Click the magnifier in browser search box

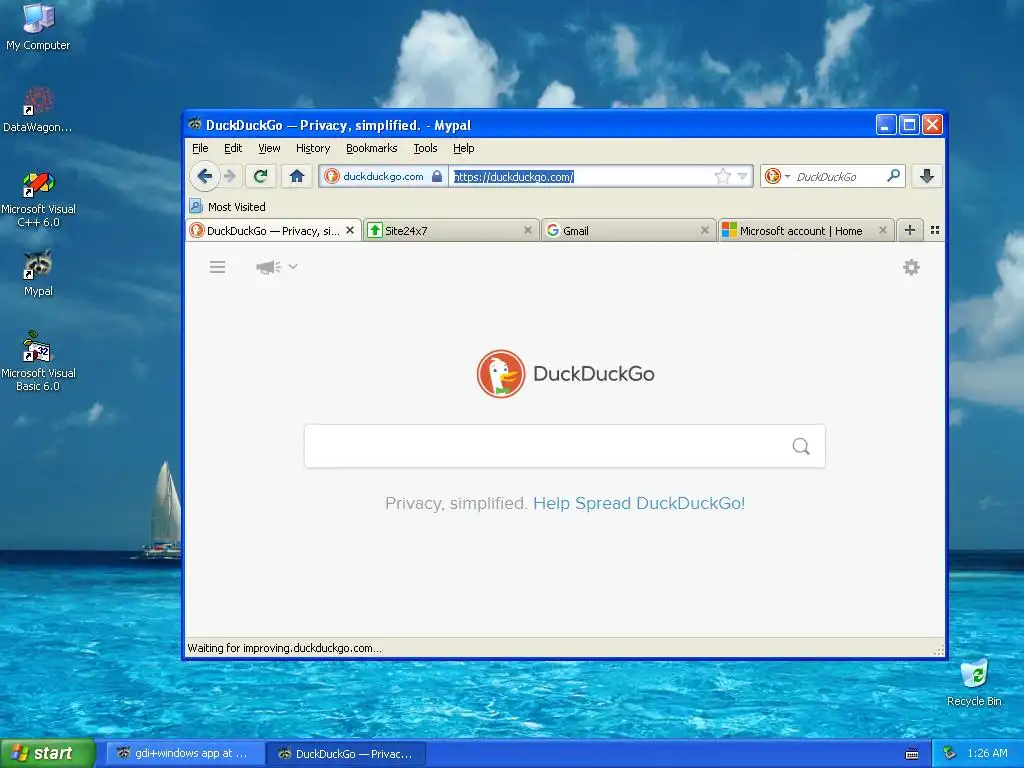pos(893,176)
